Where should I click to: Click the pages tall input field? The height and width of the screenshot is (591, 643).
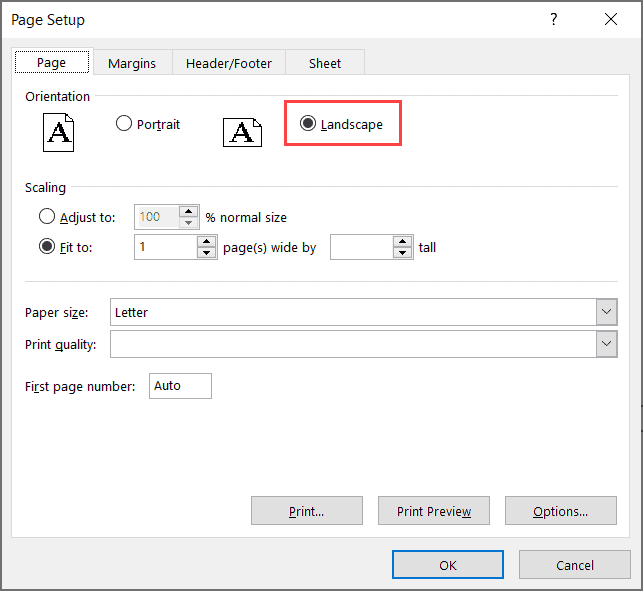(x=361, y=247)
